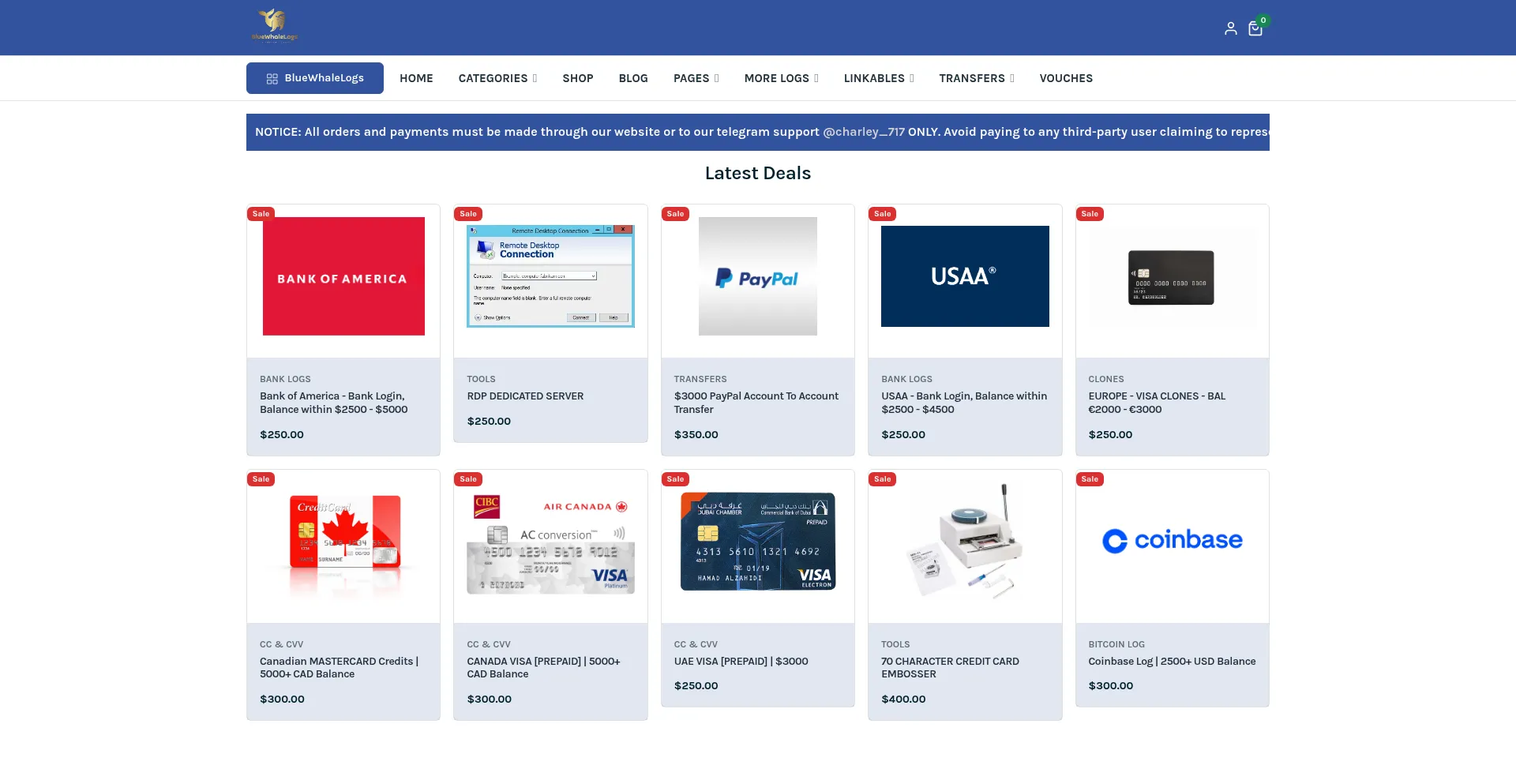Image resolution: width=1516 pixels, height=784 pixels.
Task: Open the SHOP menu item
Action: 578,78
